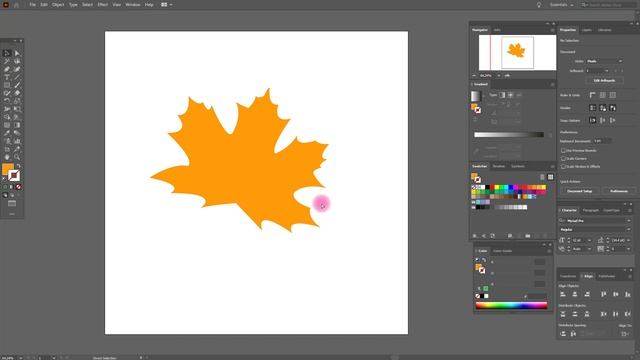Toggle Show Grid icon in Properties

(603, 95)
